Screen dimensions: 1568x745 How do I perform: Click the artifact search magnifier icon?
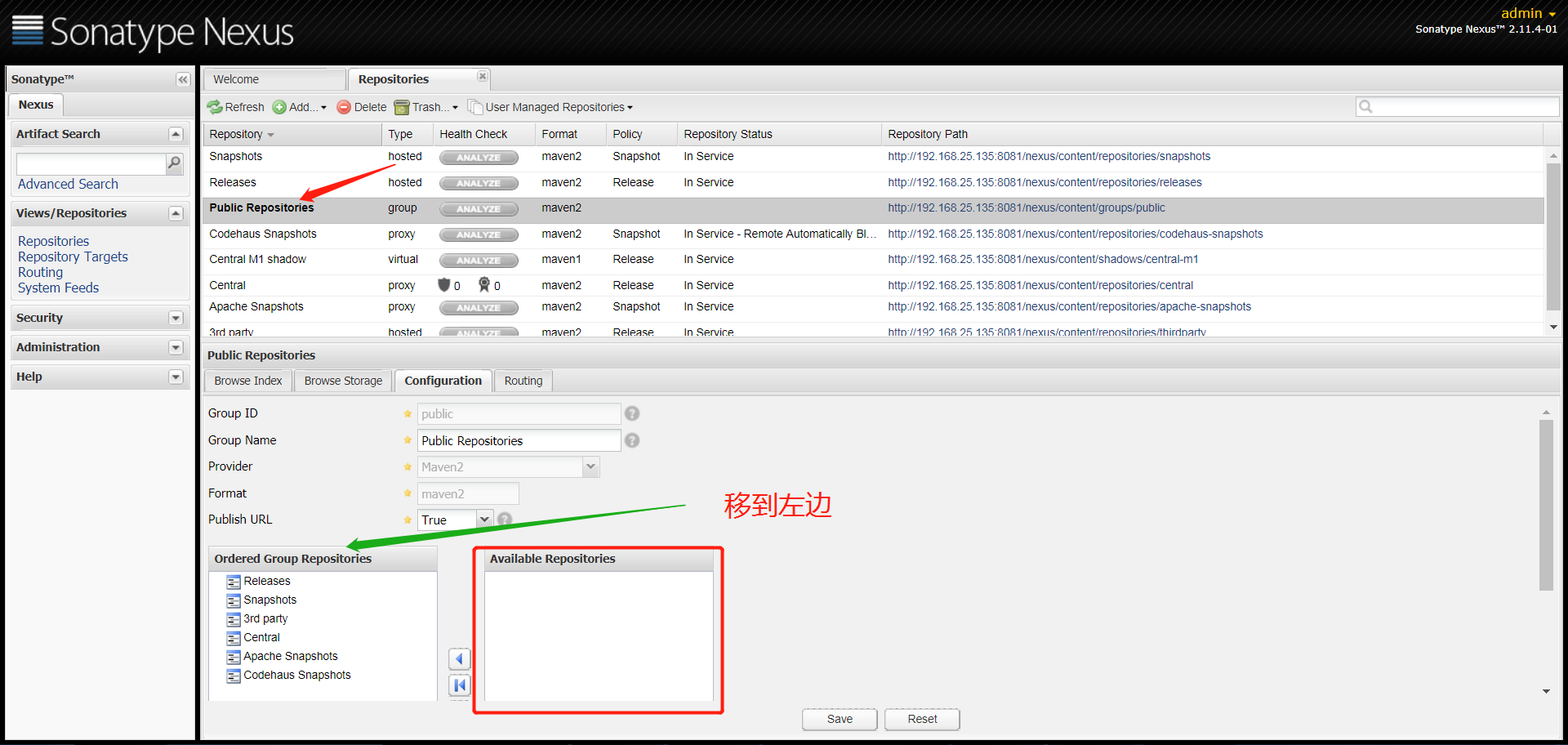174,163
